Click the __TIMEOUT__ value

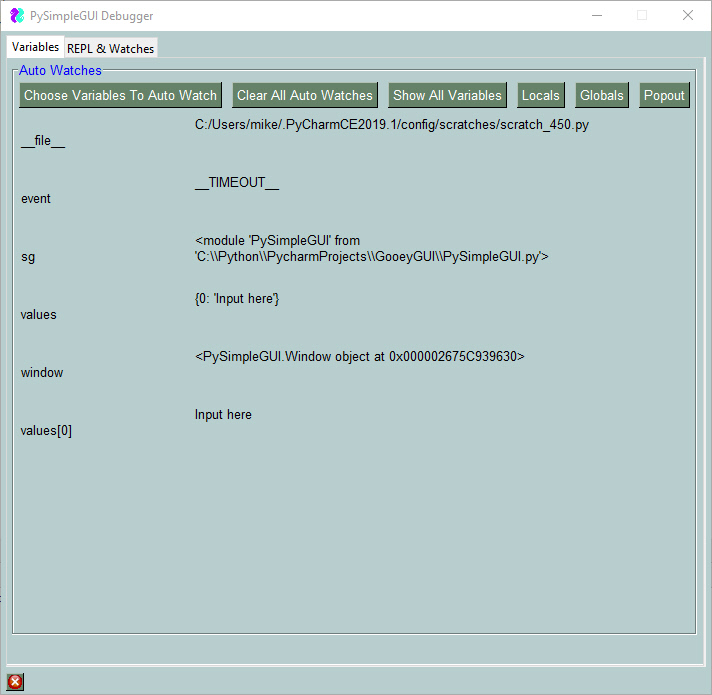click(x=237, y=182)
